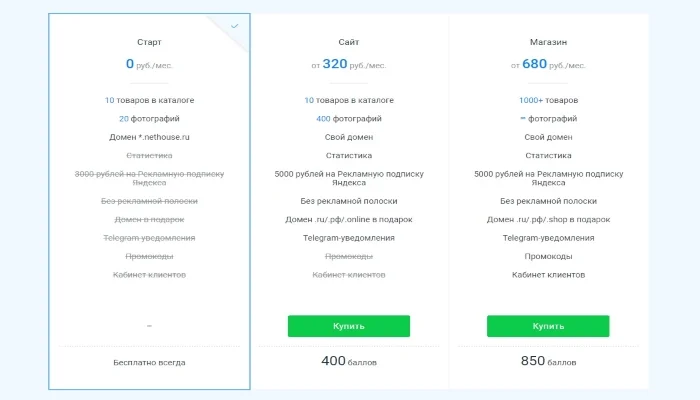Click Промокоды in the Магазин plan
The width and height of the screenshot is (700, 400).
pos(548,257)
